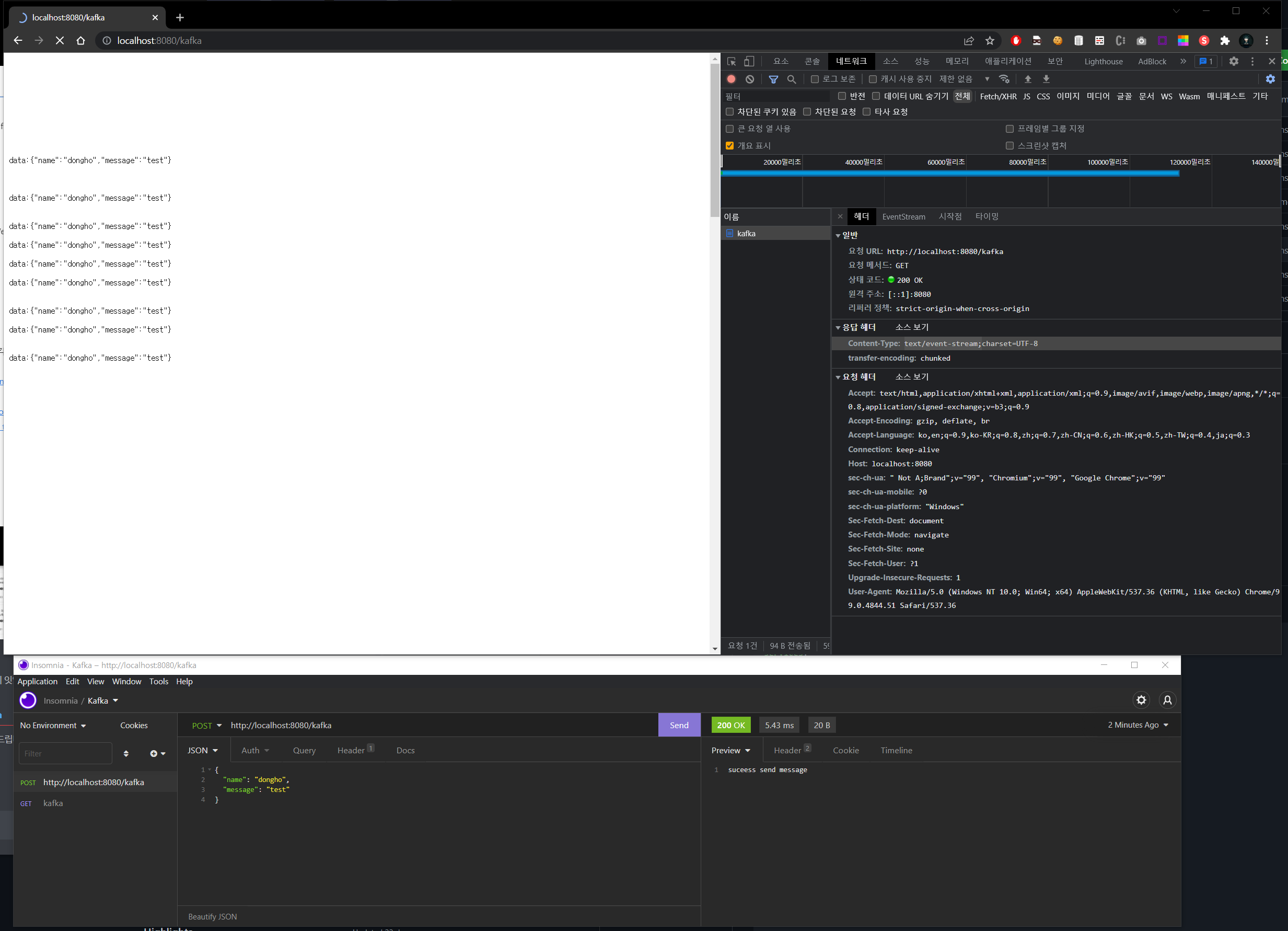The width and height of the screenshot is (1288, 931).
Task: Open Insomnia POST method dropdown
Action: coord(207,726)
